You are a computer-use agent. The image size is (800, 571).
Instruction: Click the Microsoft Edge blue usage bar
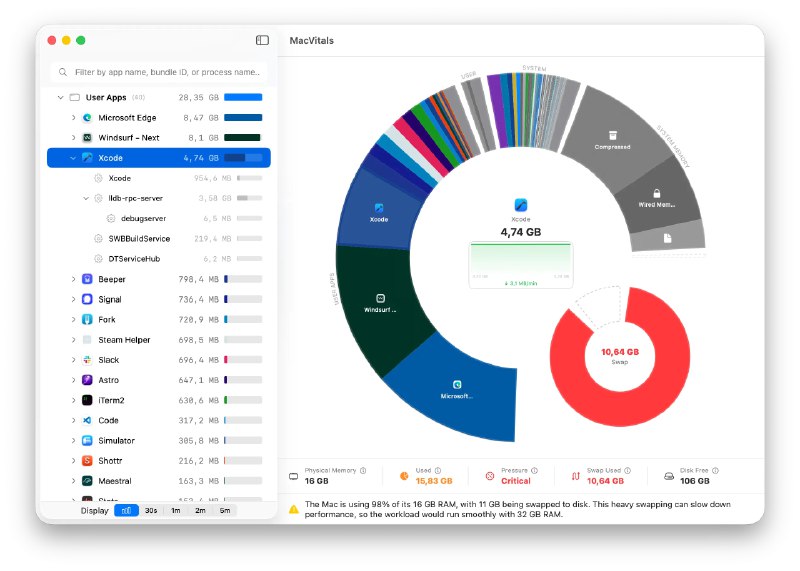pos(243,117)
